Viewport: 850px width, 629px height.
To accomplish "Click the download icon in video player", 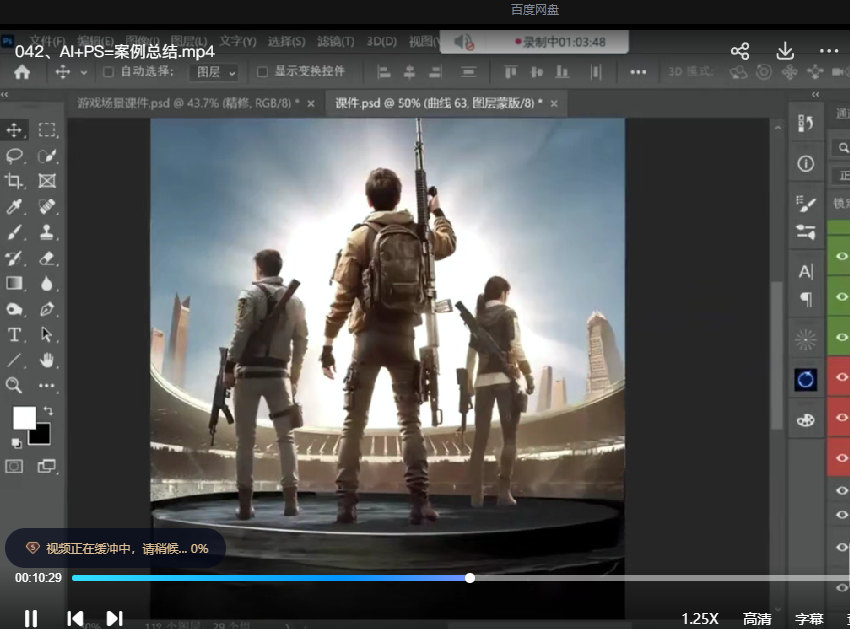I will pyautogui.click(x=785, y=52).
